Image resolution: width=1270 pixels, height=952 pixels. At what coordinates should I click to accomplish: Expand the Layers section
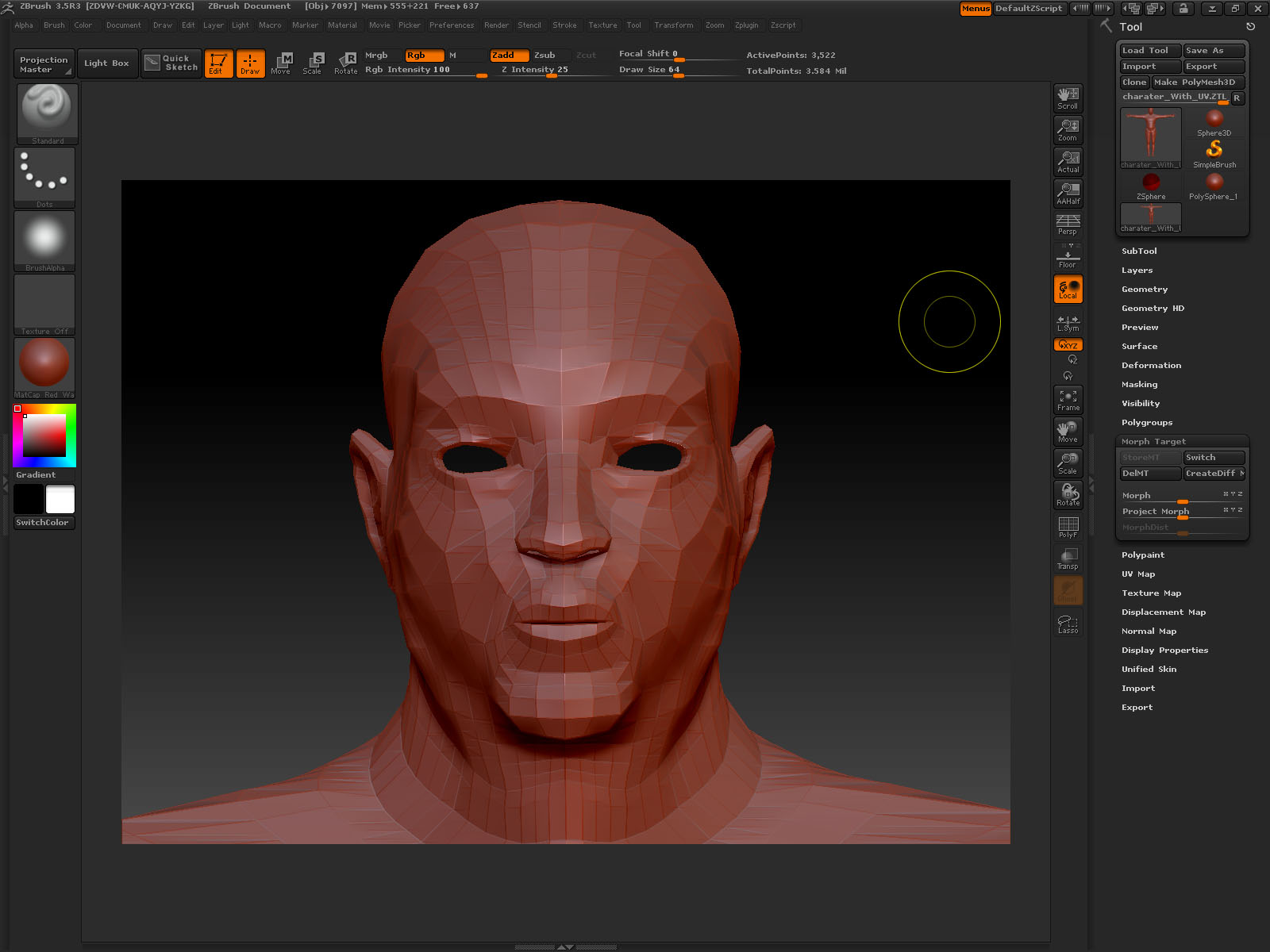1137,270
